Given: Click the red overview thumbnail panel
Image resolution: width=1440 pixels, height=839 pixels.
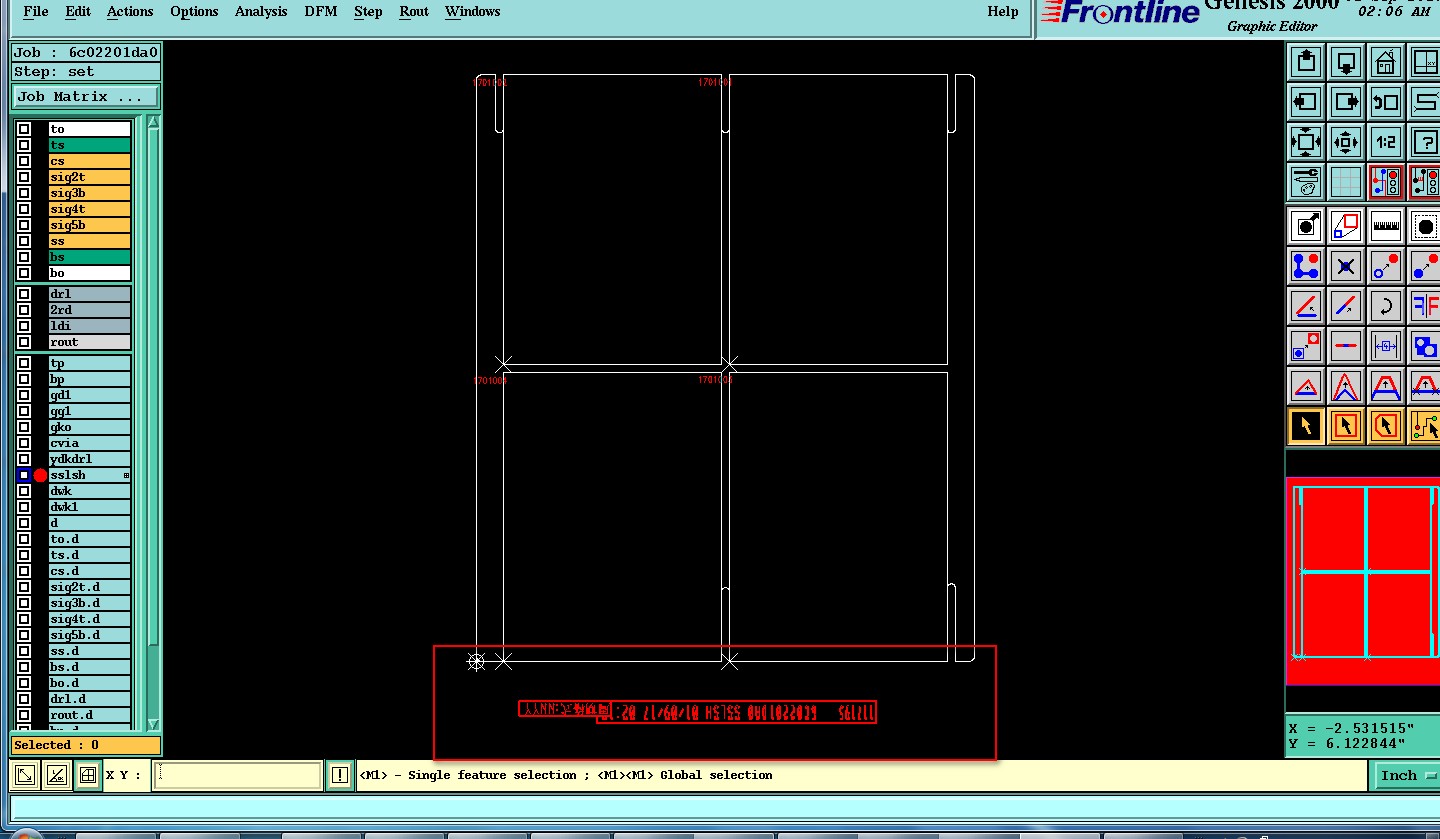Looking at the screenshot, I should pos(1363,580).
